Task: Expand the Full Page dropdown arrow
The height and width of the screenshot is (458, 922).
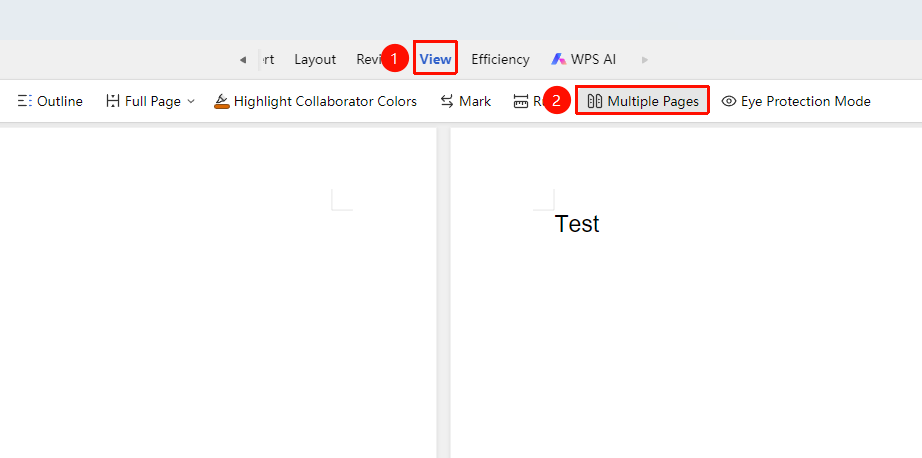Action: (x=191, y=101)
